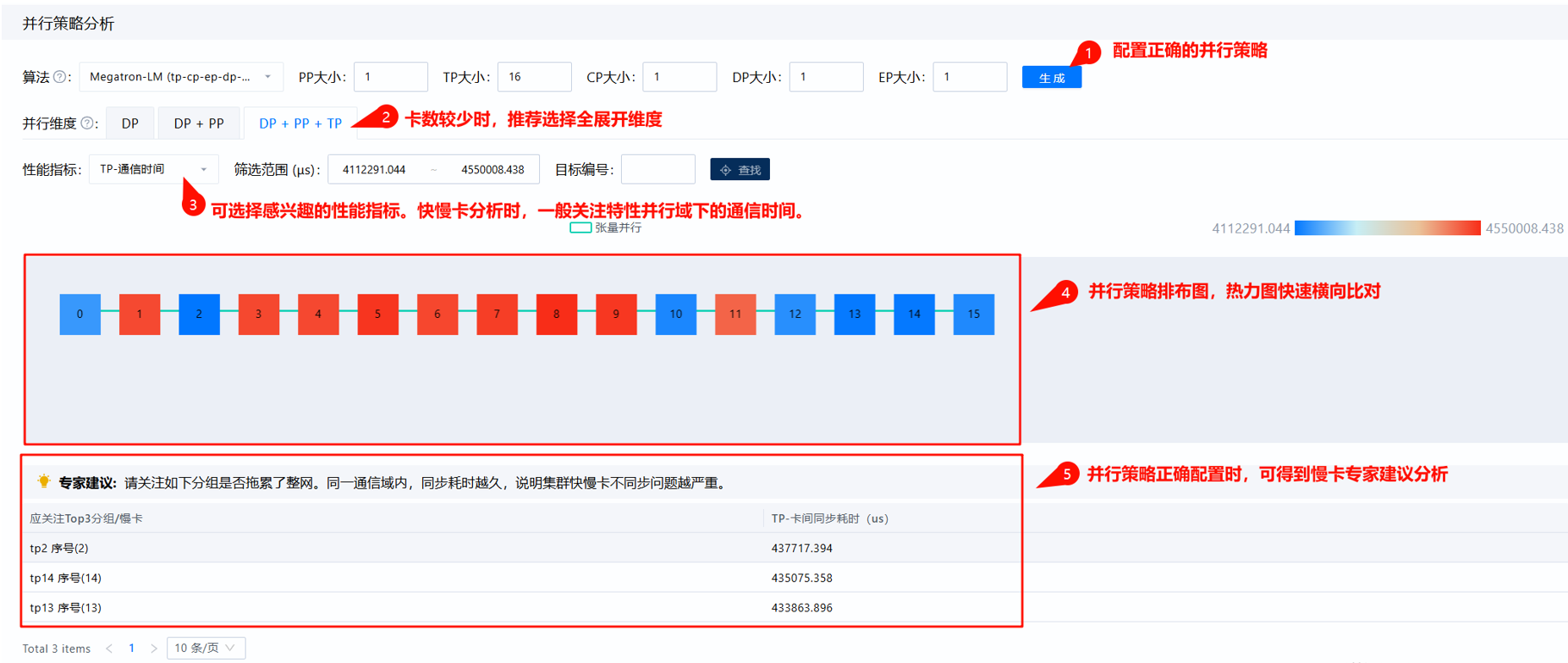Select rank node 12 in layout
Screen dimensions: 1568x663
(795, 315)
